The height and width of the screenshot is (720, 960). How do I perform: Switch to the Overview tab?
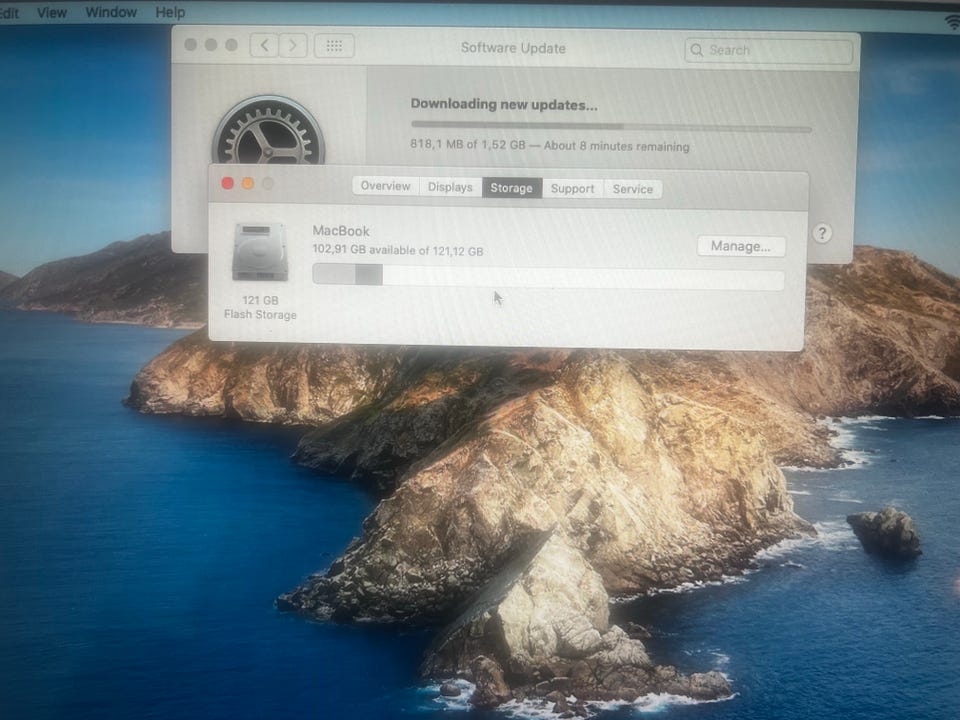pos(385,186)
